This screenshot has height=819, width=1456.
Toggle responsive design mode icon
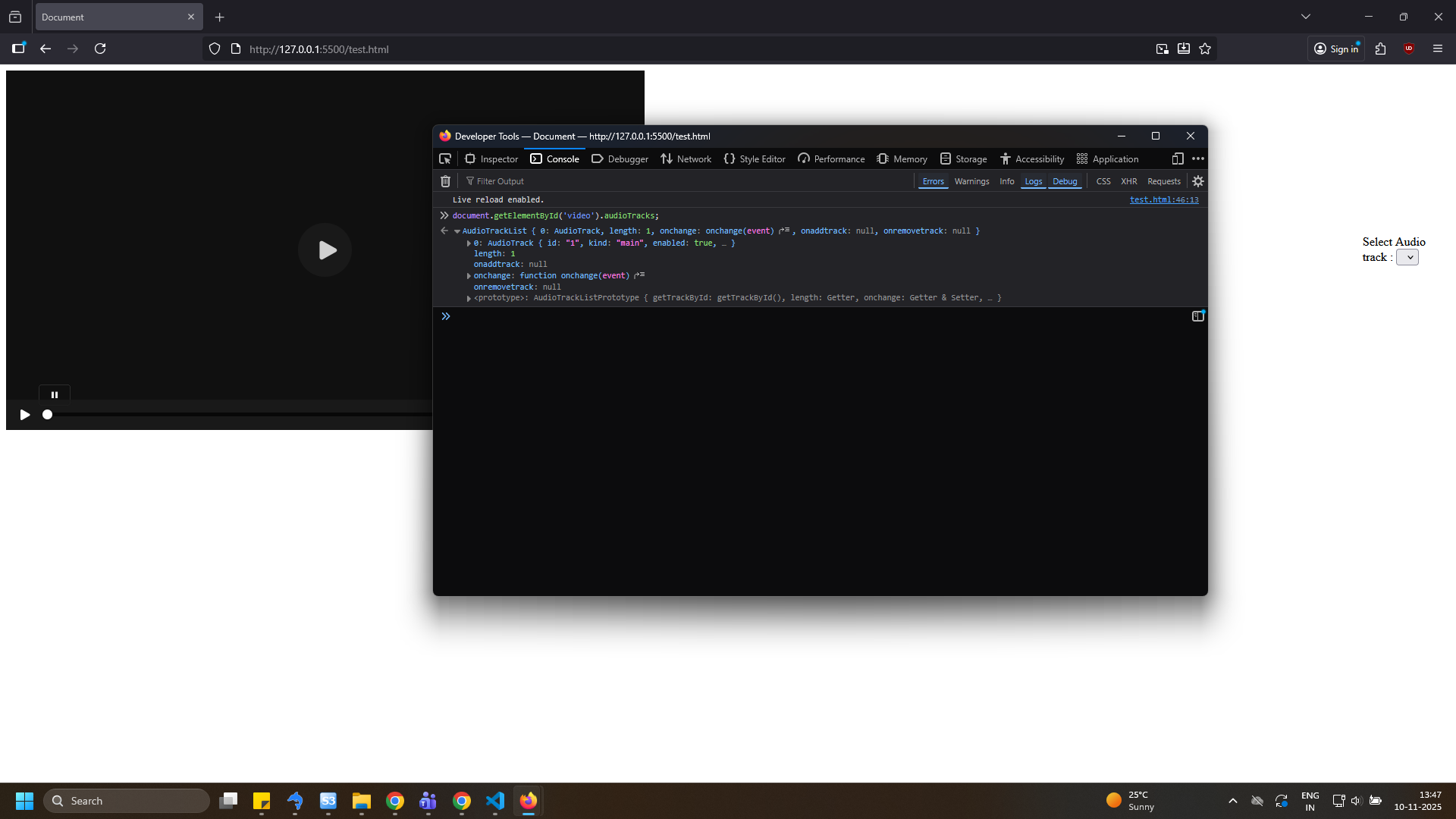[x=1177, y=158]
